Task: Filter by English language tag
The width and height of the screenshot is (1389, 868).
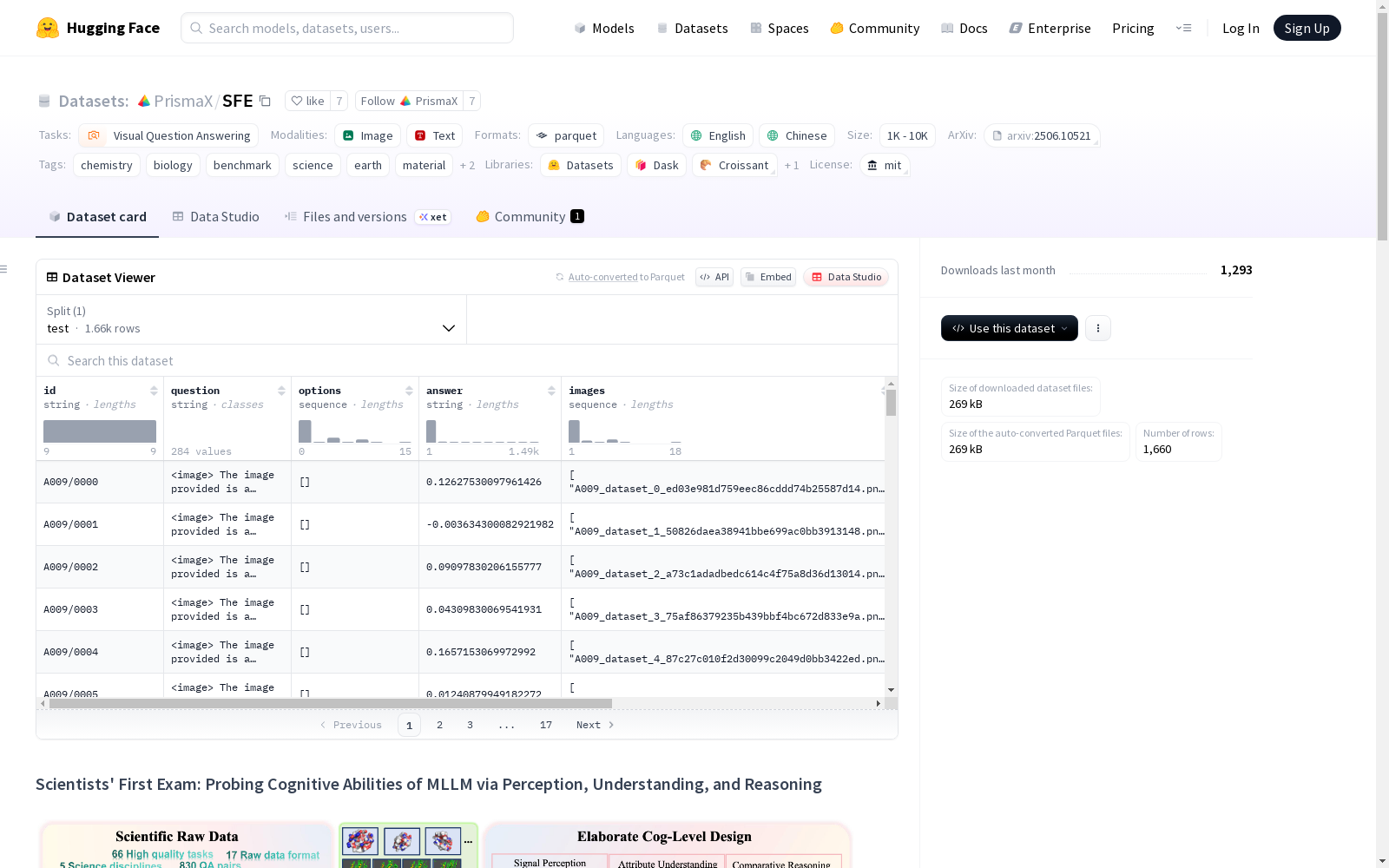Action: point(718,135)
